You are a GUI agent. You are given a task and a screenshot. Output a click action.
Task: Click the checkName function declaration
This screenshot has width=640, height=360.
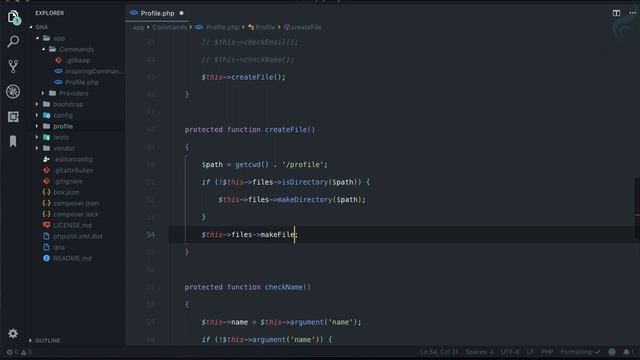point(247,287)
